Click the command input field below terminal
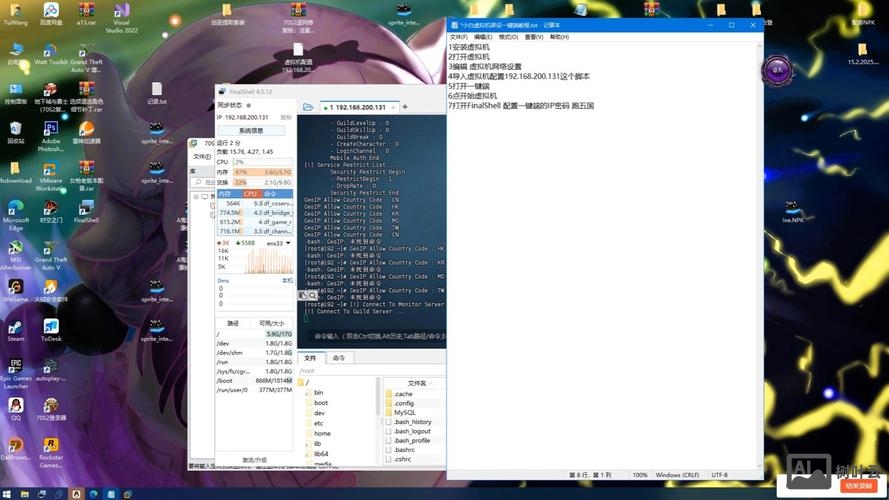The height and width of the screenshot is (500, 889). pyautogui.click(x=380, y=337)
